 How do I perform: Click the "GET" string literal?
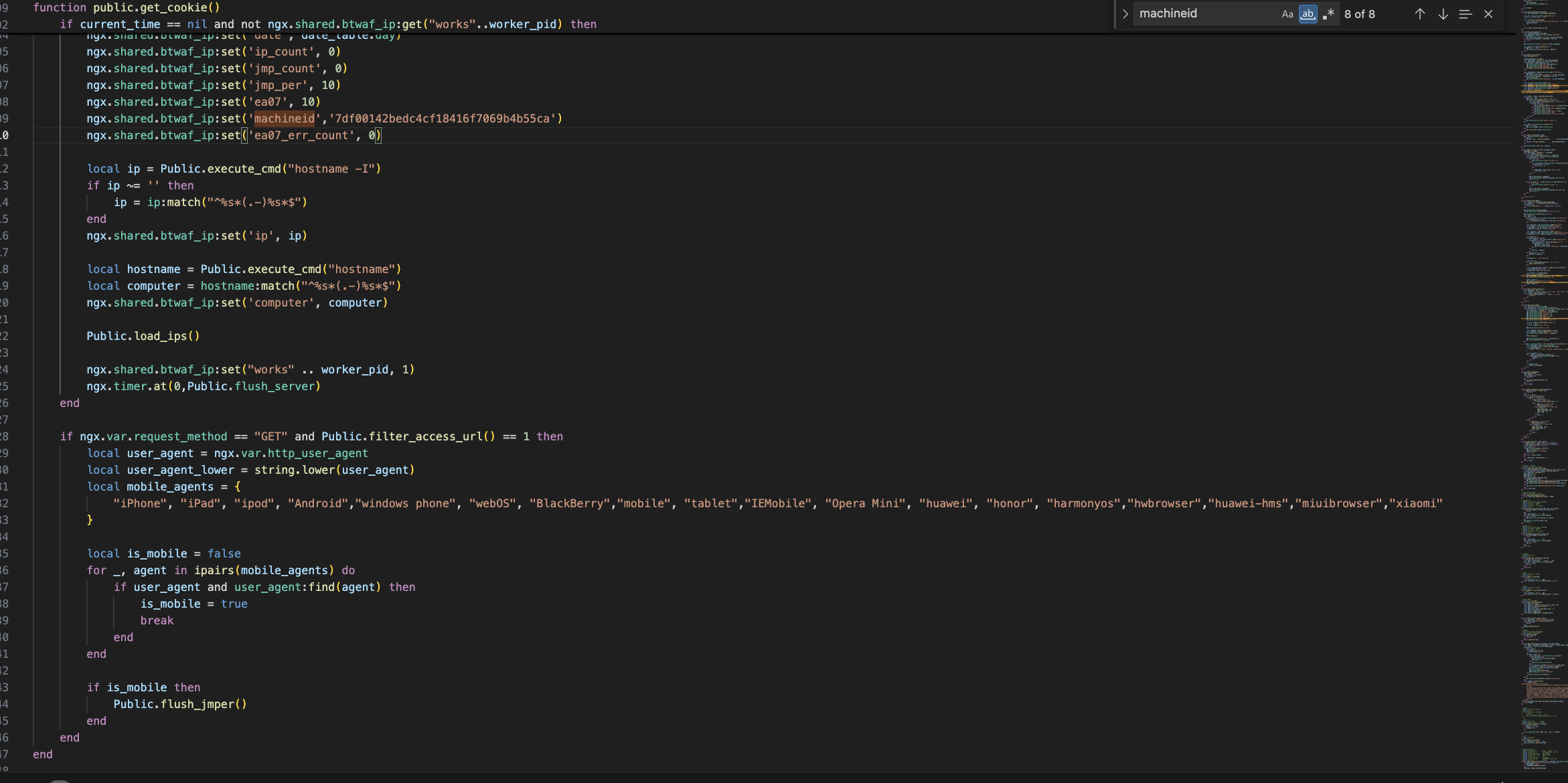[x=270, y=436]
